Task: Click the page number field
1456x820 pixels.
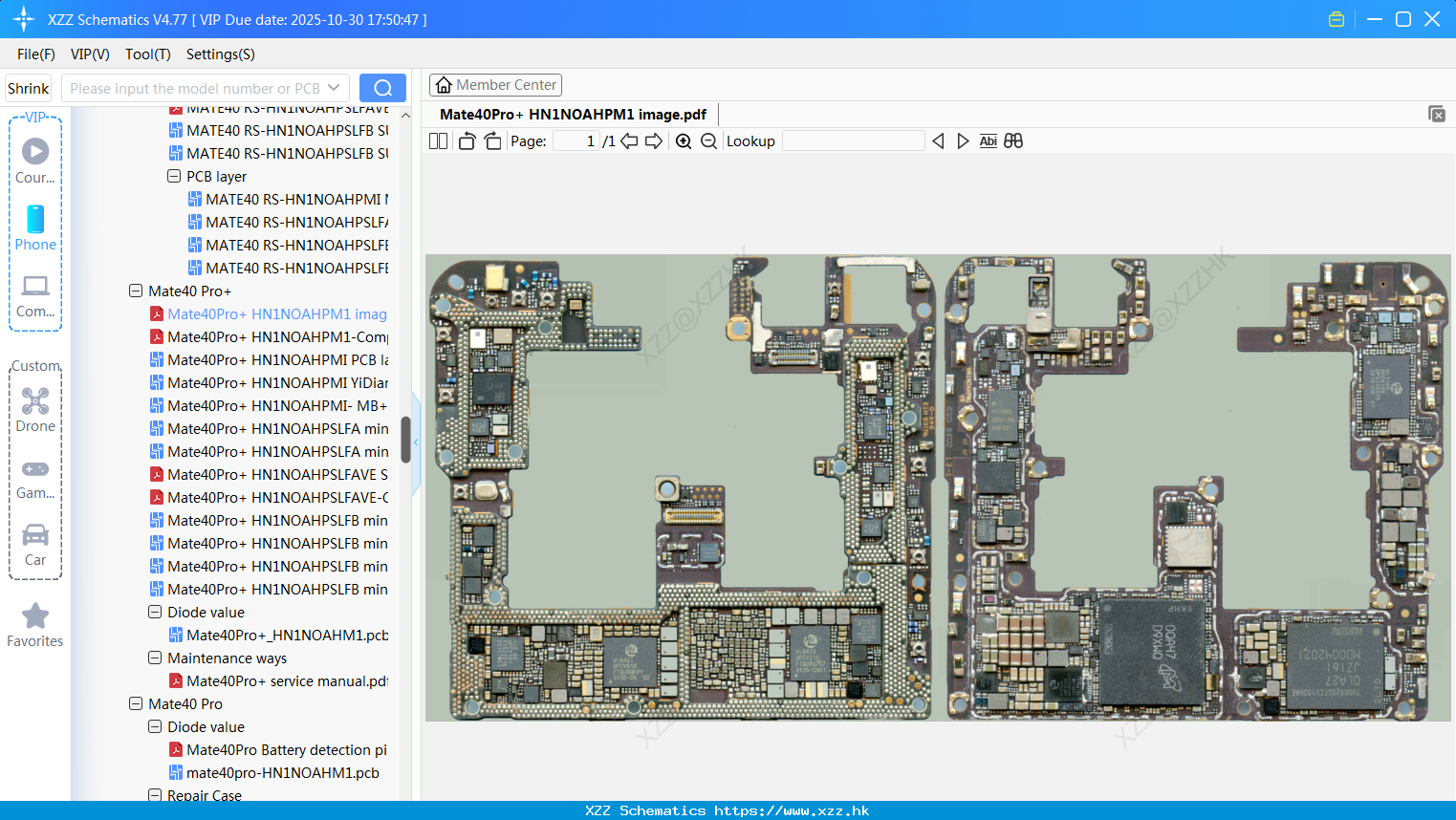Action: click(576, 140)
